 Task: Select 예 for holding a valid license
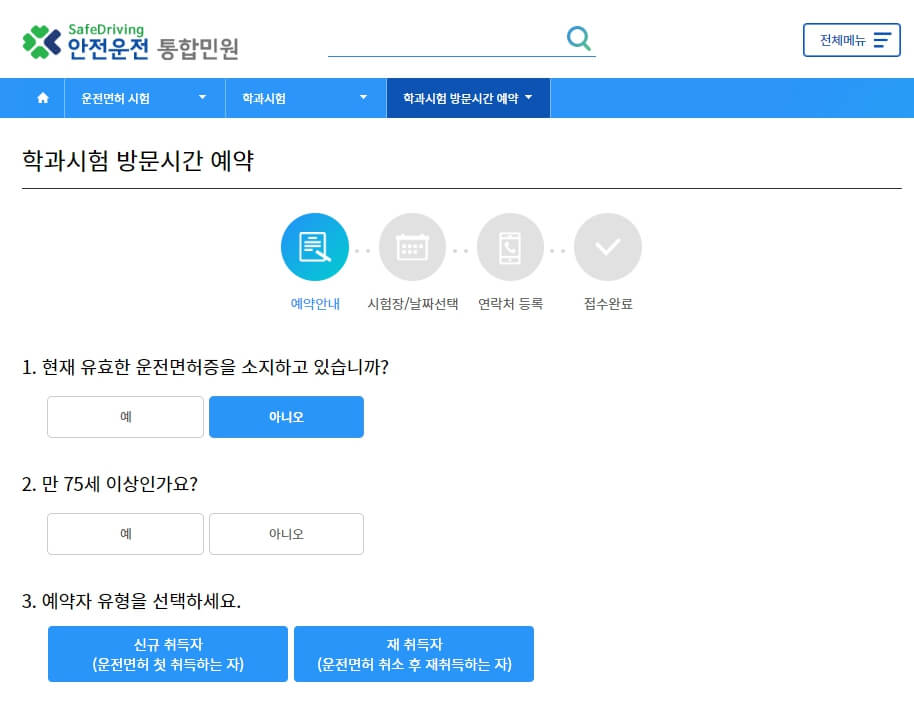(x=124, y=416)
